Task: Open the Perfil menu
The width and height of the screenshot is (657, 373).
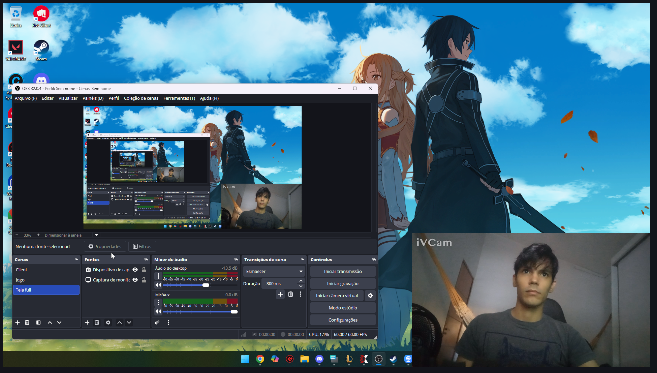Action: point(114,98)
